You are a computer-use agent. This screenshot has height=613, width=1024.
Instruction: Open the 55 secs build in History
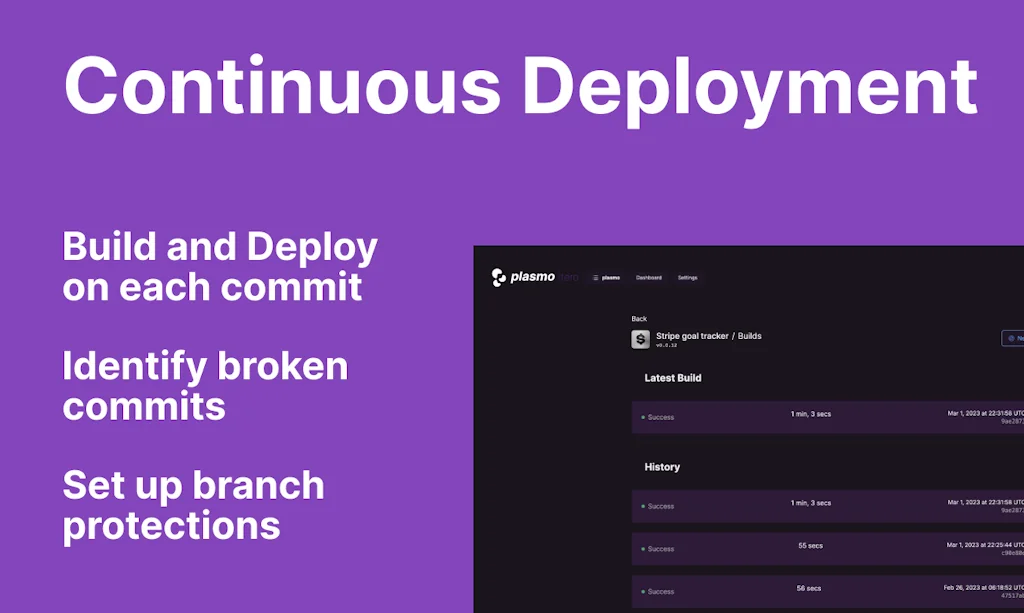click(x=810, y=546)
